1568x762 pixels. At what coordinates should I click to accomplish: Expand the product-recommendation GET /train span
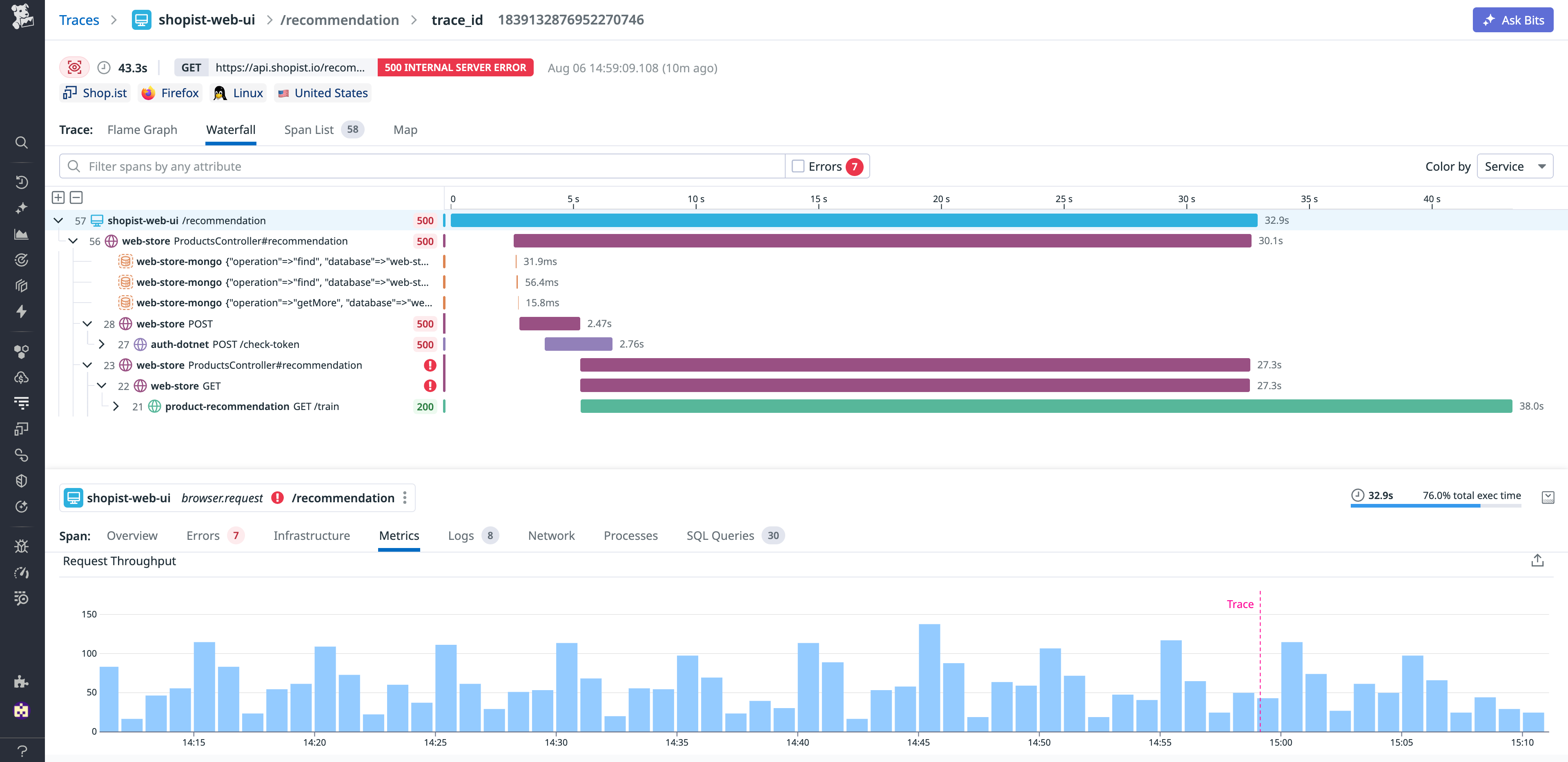pyautogui.click(x=116, y=406)
